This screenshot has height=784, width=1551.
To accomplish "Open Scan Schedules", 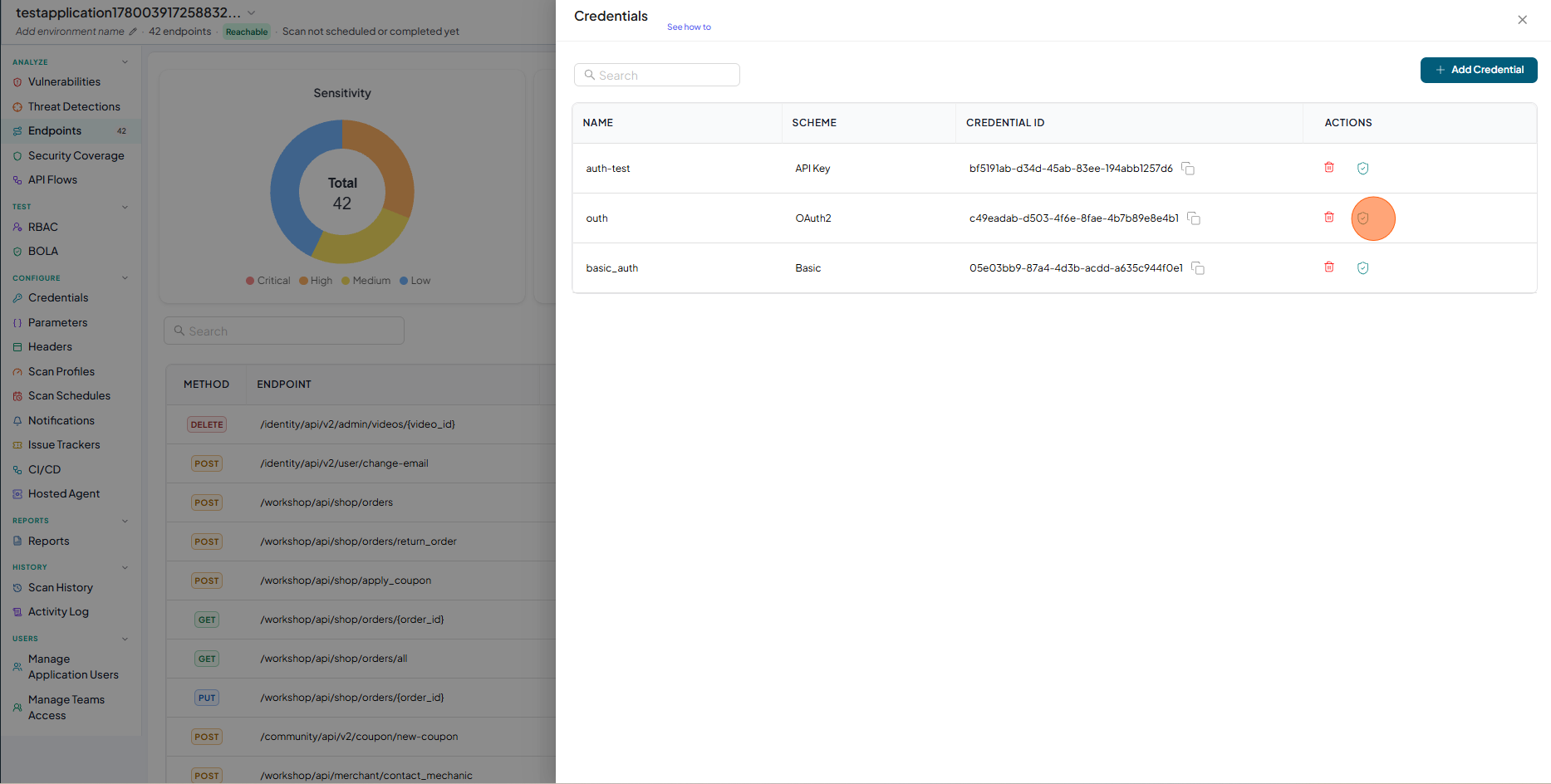I will [69, 396].
